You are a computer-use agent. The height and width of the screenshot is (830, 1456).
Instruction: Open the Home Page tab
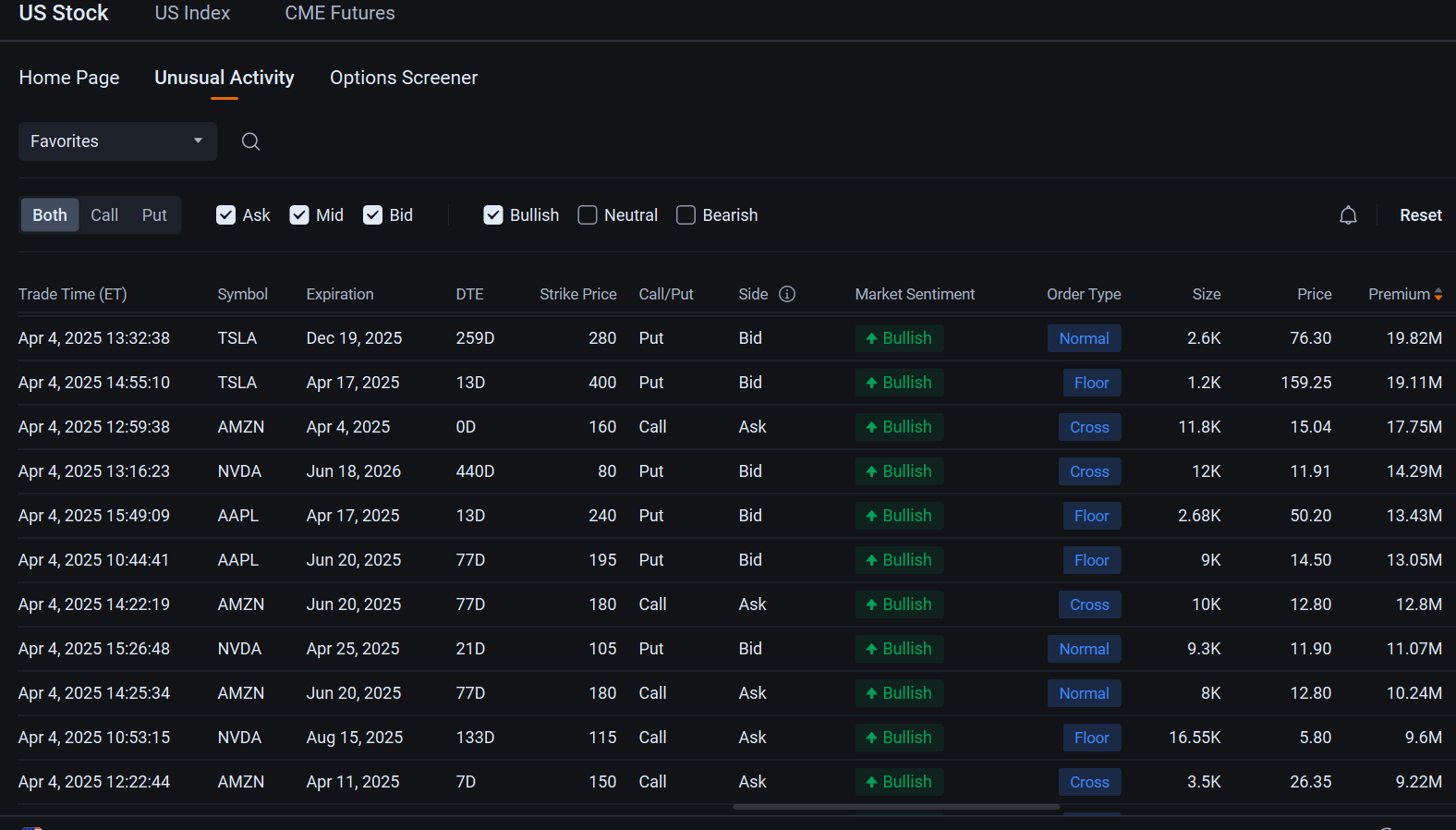point(69,78)
